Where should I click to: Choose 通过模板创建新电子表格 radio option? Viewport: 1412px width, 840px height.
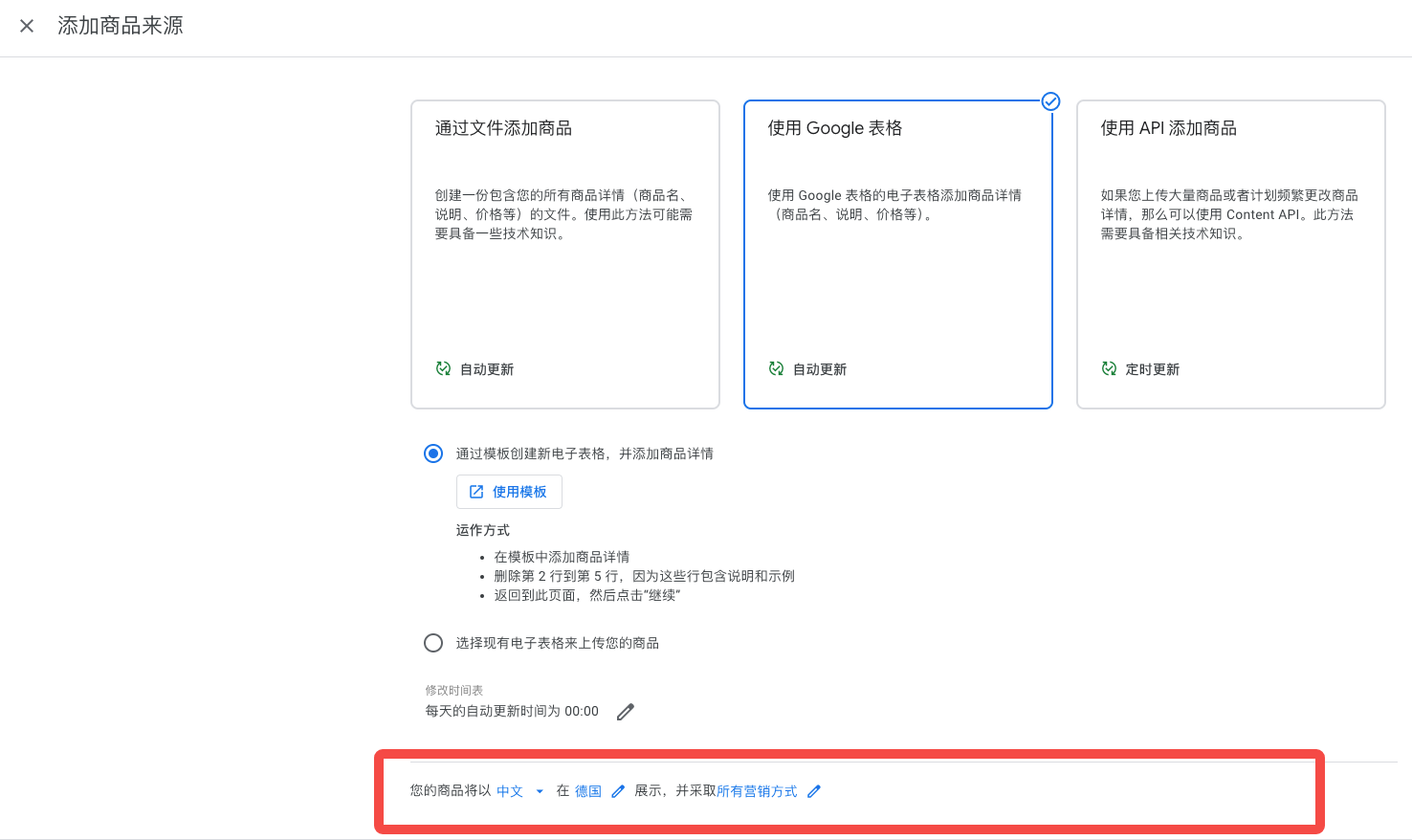(433, 453)
